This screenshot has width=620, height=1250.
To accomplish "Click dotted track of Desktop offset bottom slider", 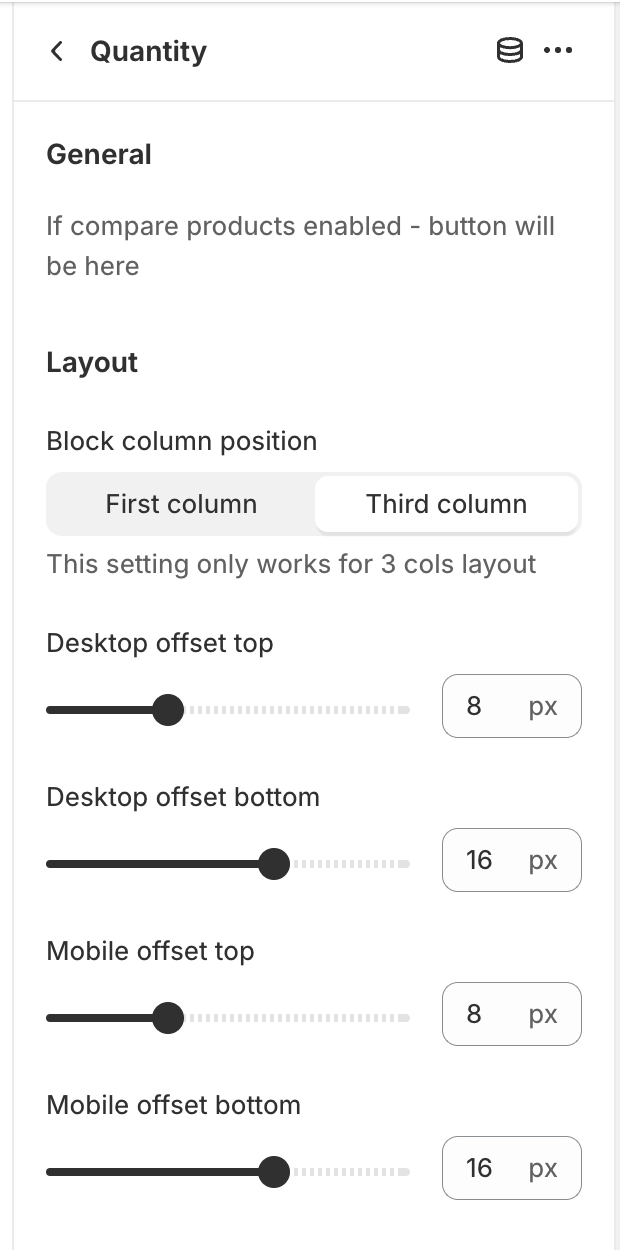I will tap(350, 864).
